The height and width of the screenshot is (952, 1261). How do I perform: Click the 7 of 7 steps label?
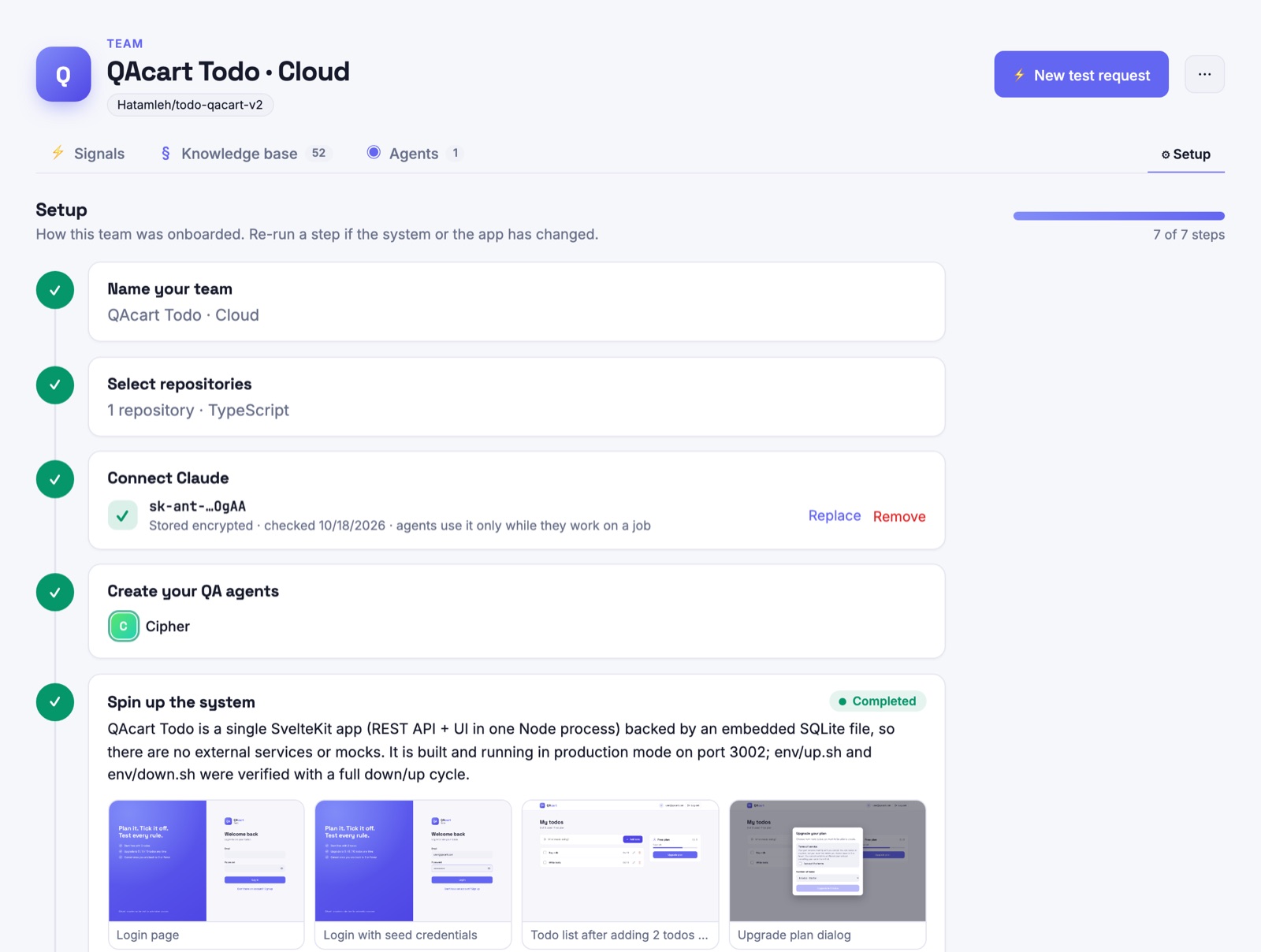[1188, 235]
